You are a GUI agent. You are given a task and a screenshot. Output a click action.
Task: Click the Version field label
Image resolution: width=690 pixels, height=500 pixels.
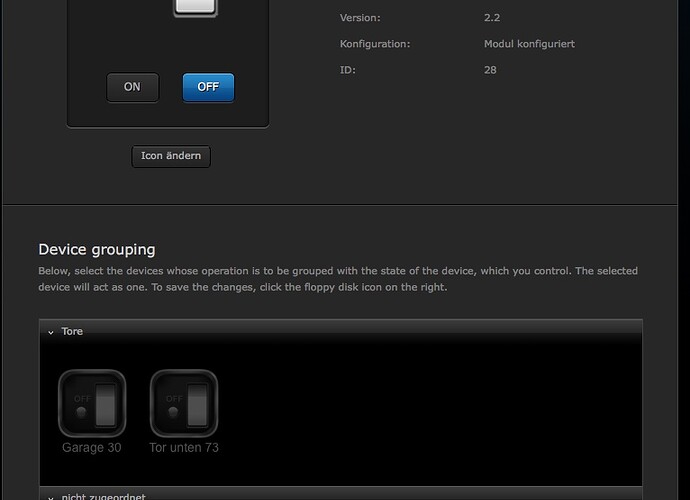(360, 18)
